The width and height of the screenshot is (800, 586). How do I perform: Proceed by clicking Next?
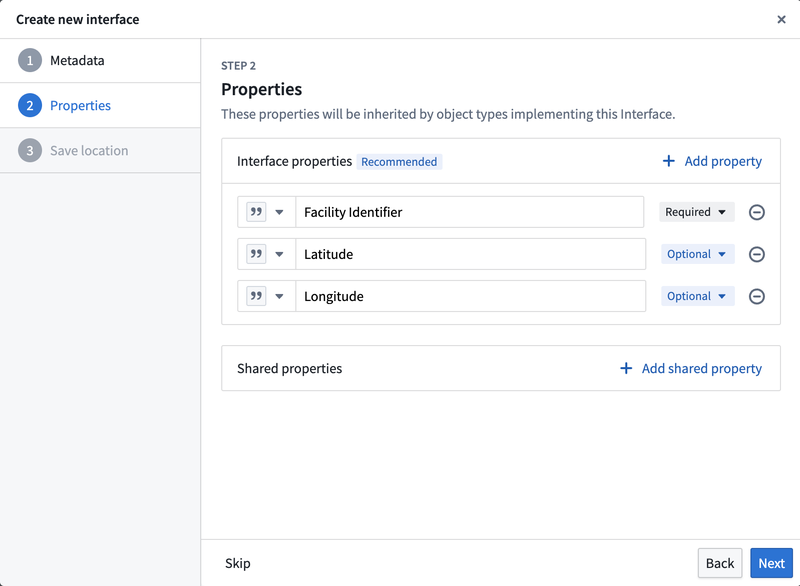click(771, 562)
